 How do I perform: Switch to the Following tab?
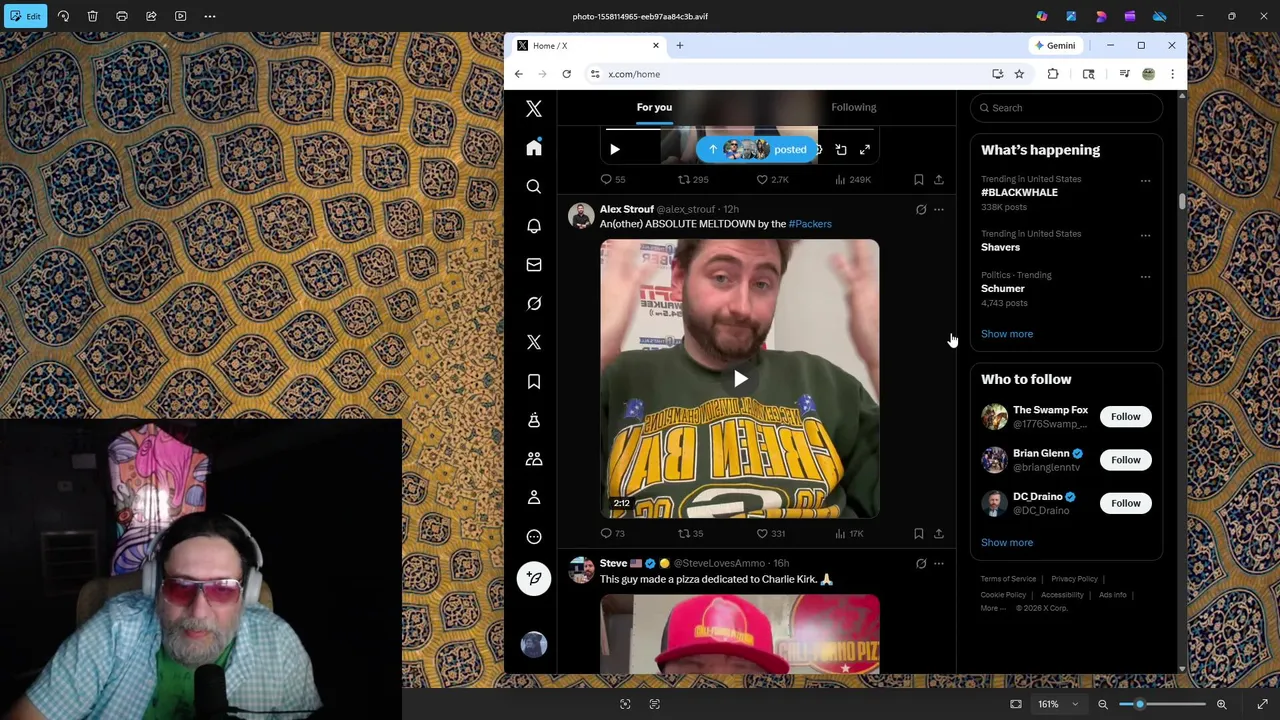tap(853, 107)
